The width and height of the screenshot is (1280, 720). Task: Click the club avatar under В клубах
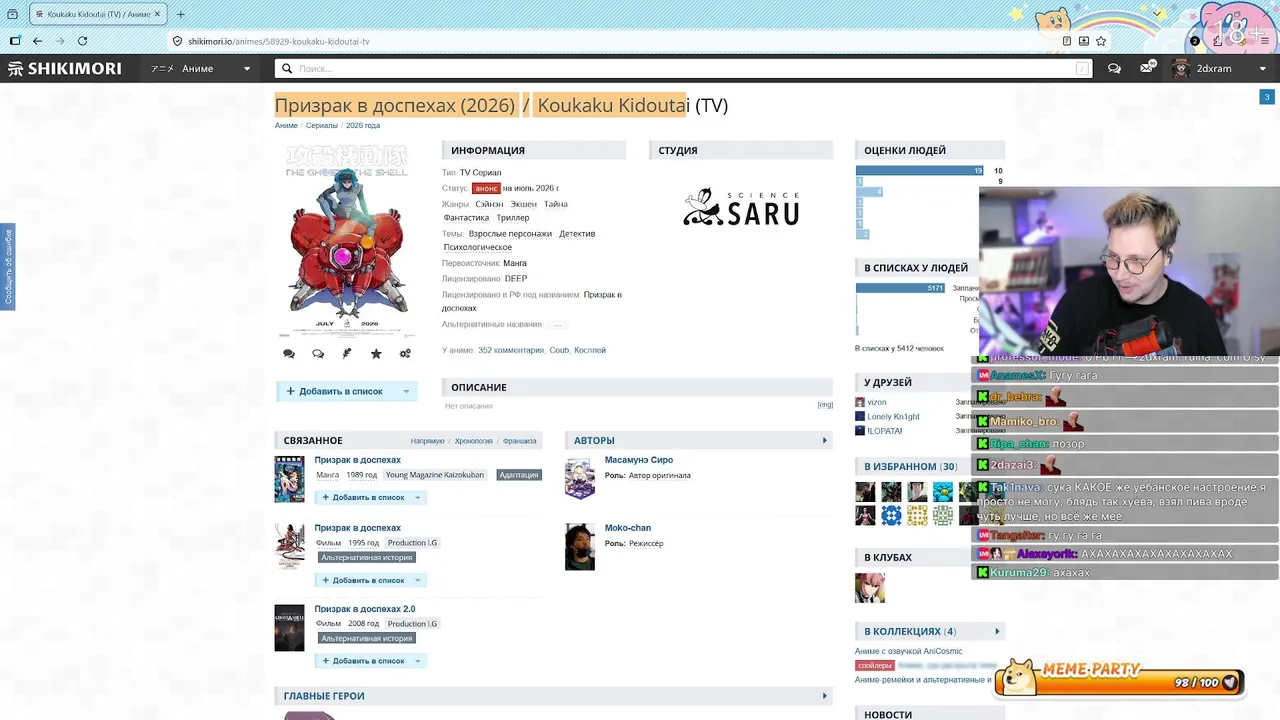click(x=869, y=588)
